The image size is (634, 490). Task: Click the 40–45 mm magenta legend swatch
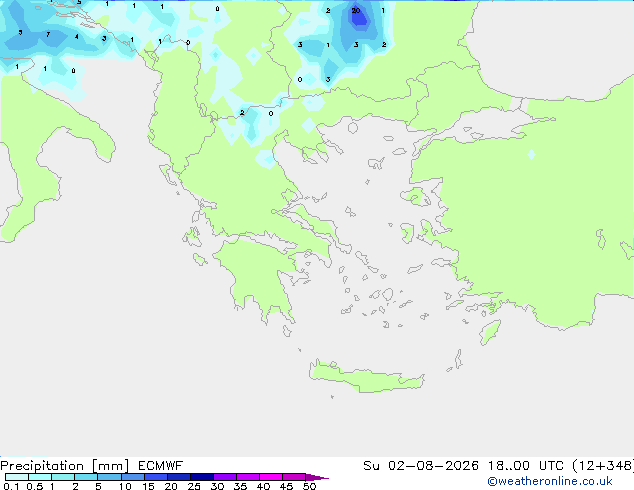click(x=271, y=477)
